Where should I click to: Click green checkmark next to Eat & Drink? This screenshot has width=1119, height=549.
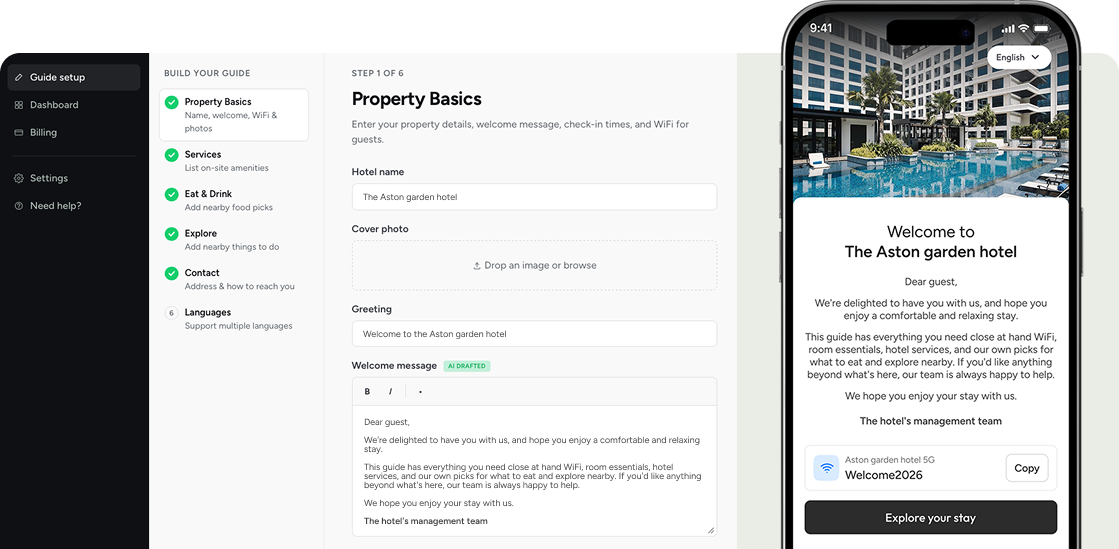coord(171,194)
